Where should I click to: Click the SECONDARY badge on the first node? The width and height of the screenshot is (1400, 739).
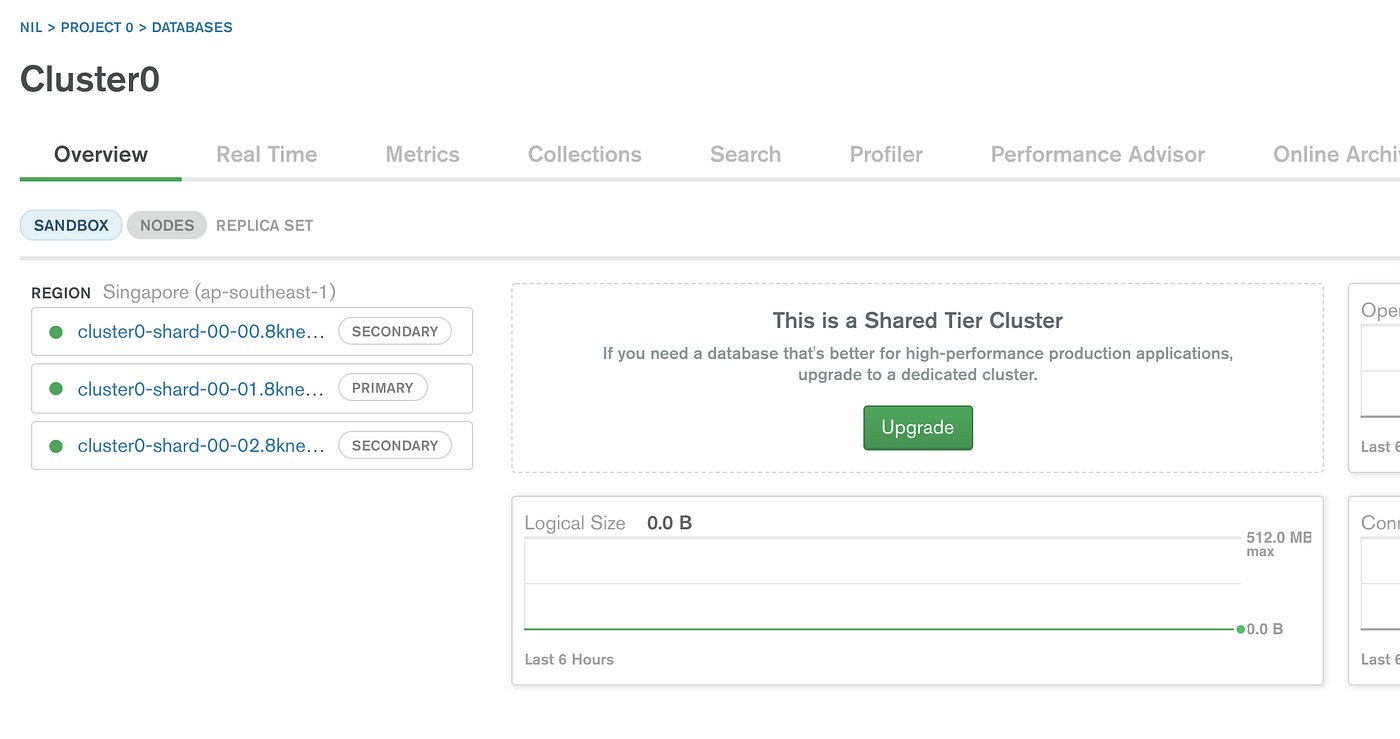click(x=395, y=331)
